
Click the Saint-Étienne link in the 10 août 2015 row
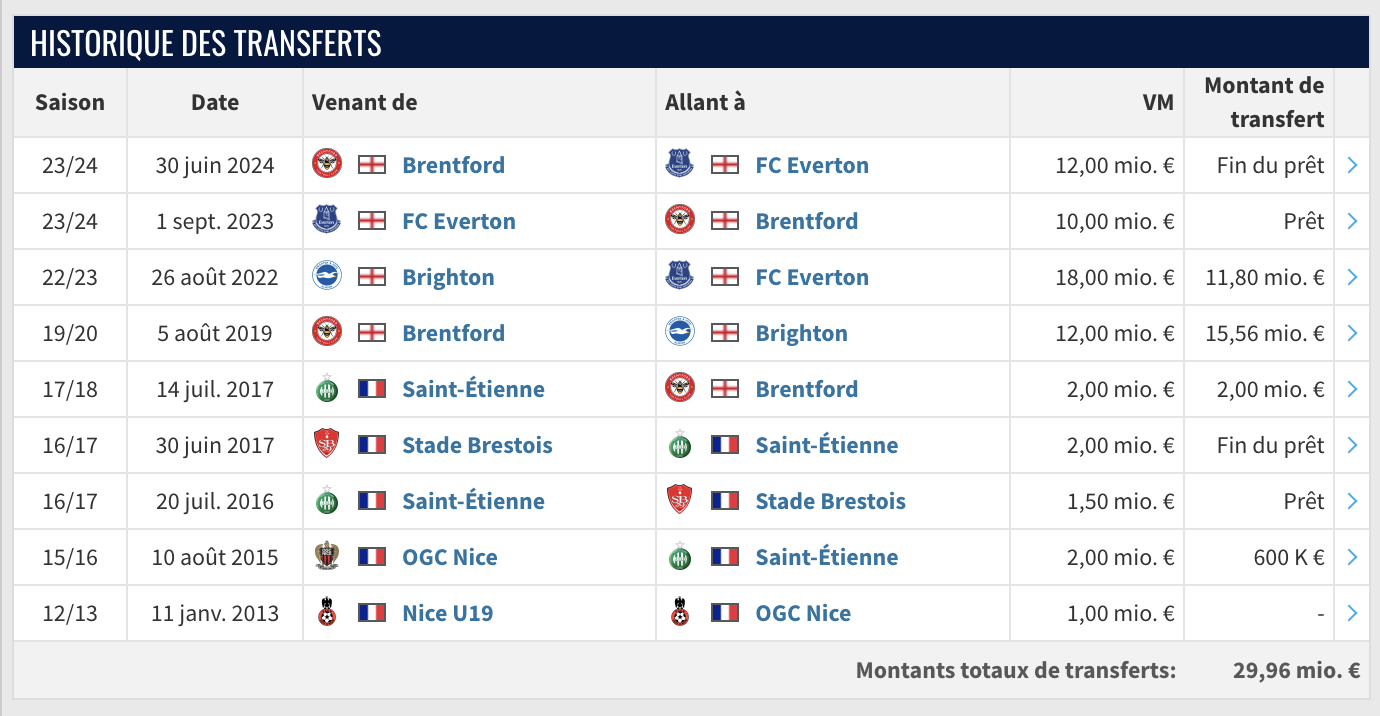(826, 557)
